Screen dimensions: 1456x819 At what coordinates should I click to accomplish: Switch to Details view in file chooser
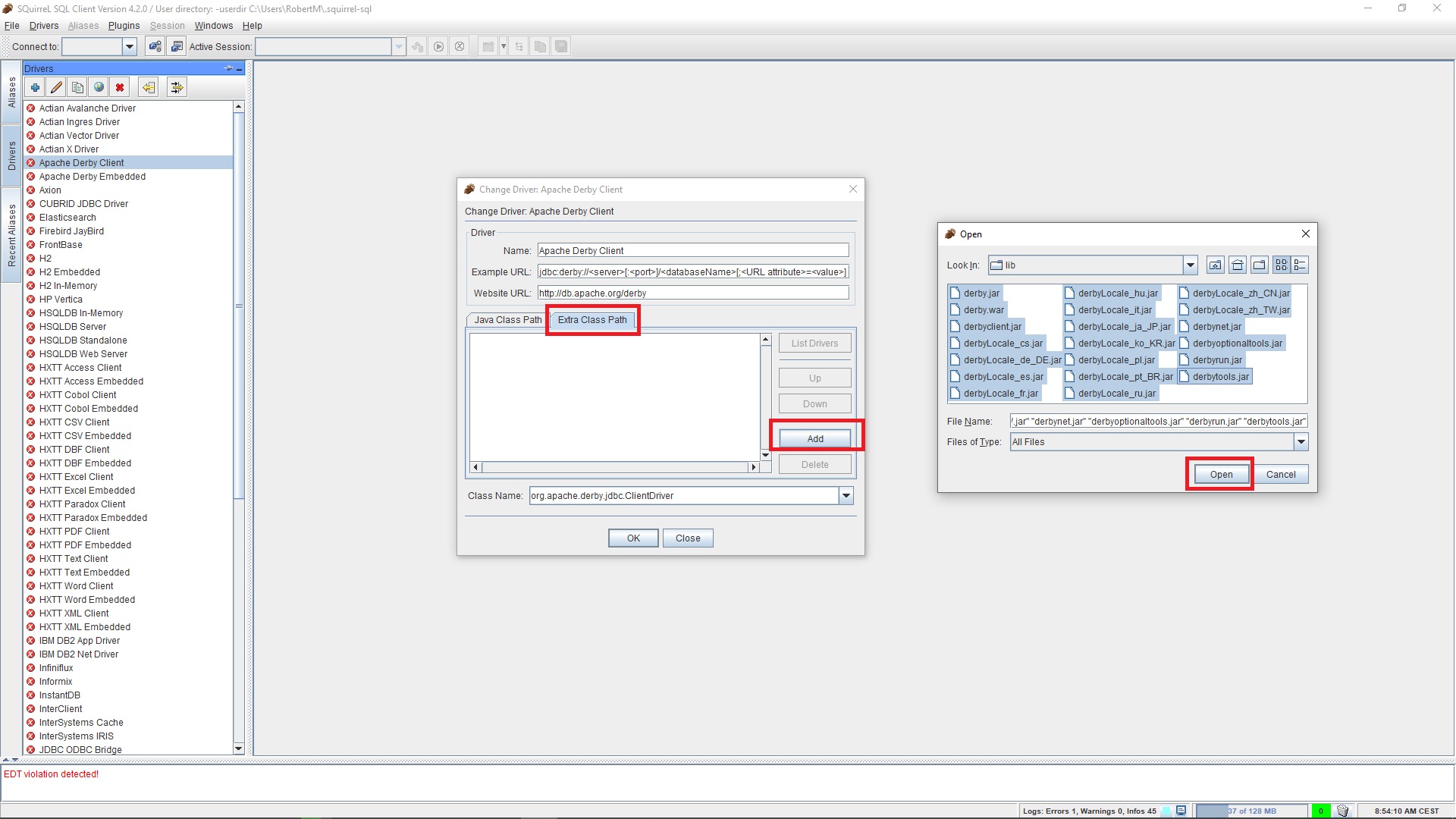[x=1301, y=265]
